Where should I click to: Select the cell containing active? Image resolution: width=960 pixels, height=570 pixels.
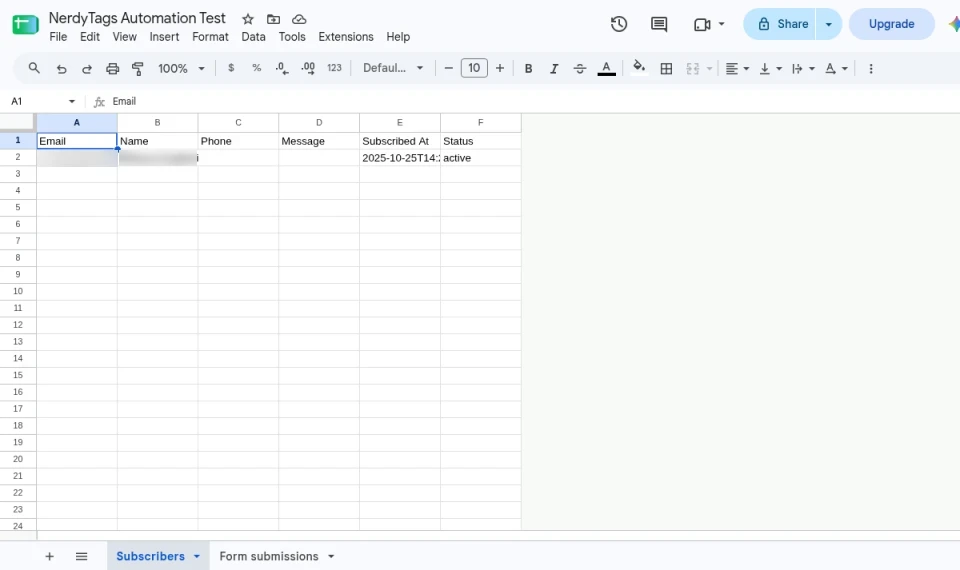pyautogui.click(x=481, y=158)
